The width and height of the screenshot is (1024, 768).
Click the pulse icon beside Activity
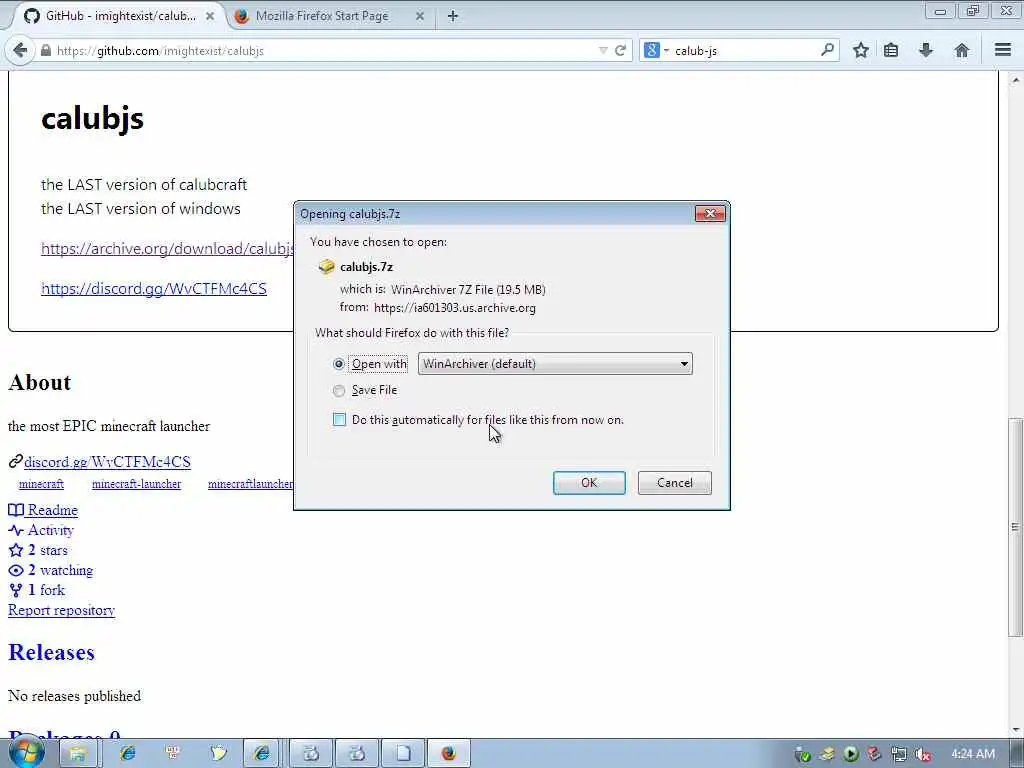(x=16, y=530)
